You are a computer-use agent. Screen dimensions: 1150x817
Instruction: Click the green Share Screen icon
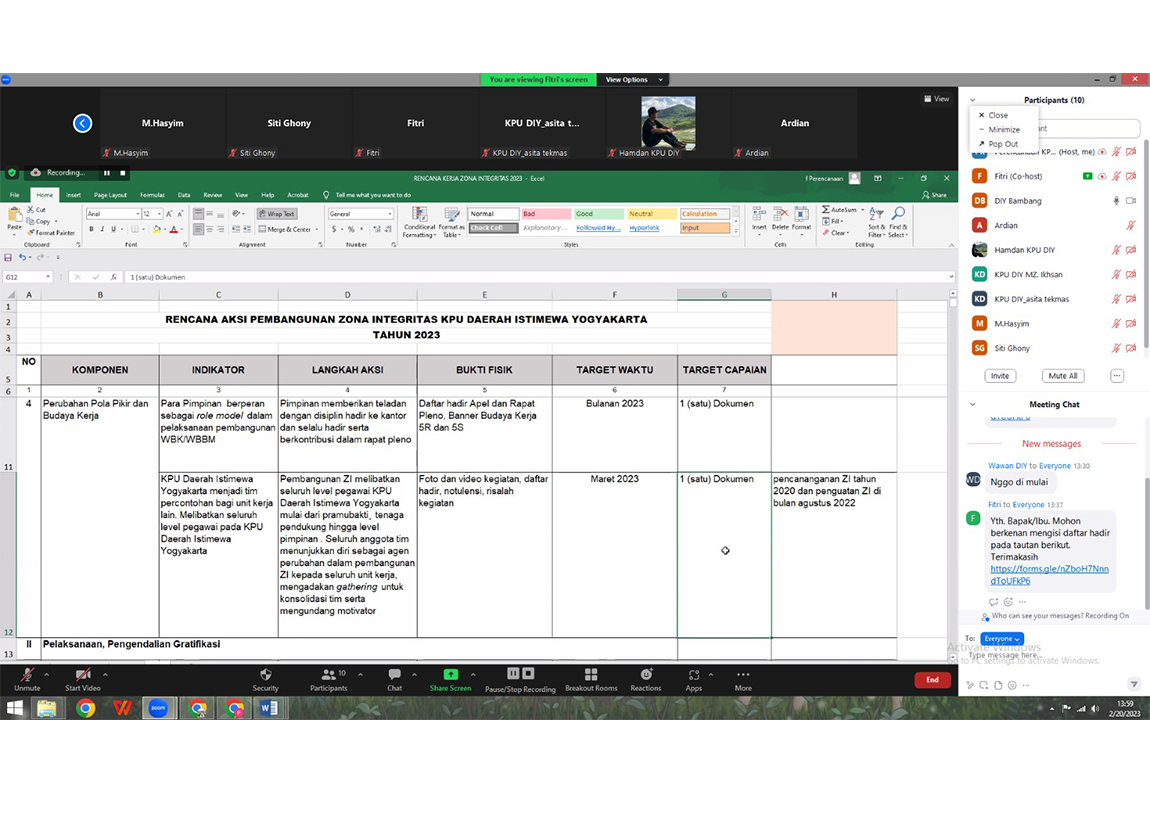[450, 675]
